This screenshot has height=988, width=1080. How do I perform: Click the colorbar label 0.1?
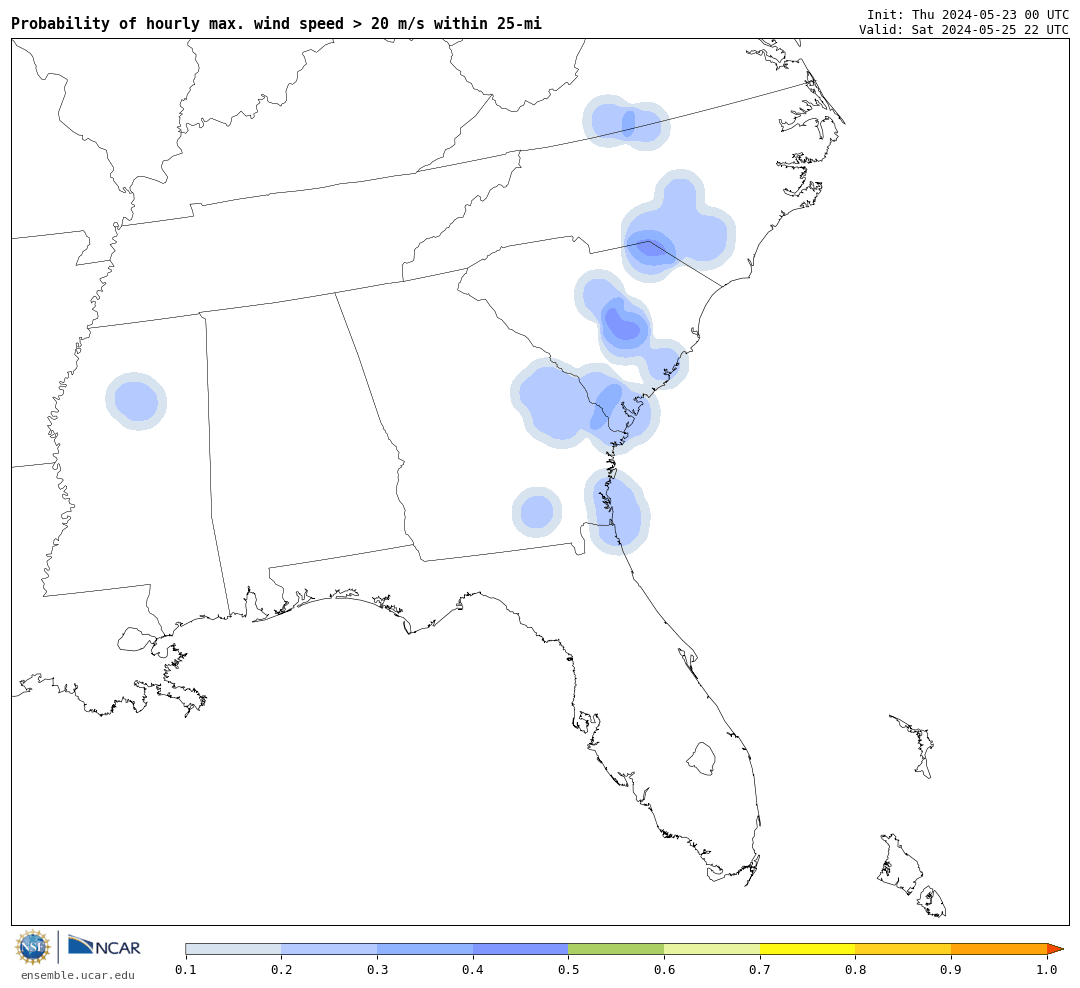pyautogui.click(x=186, y=970)
